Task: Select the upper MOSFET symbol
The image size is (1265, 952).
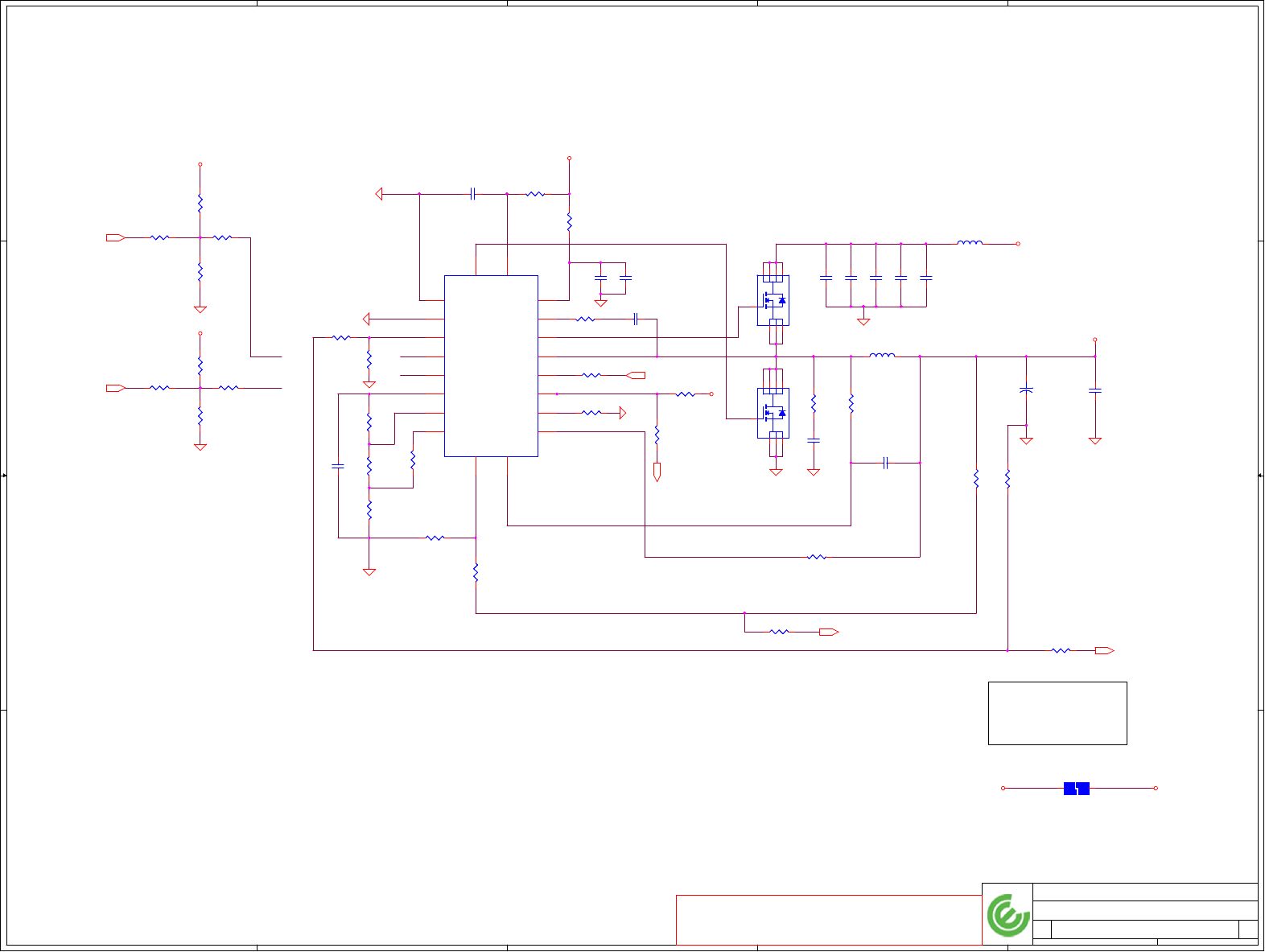Action: click(773, 301)
